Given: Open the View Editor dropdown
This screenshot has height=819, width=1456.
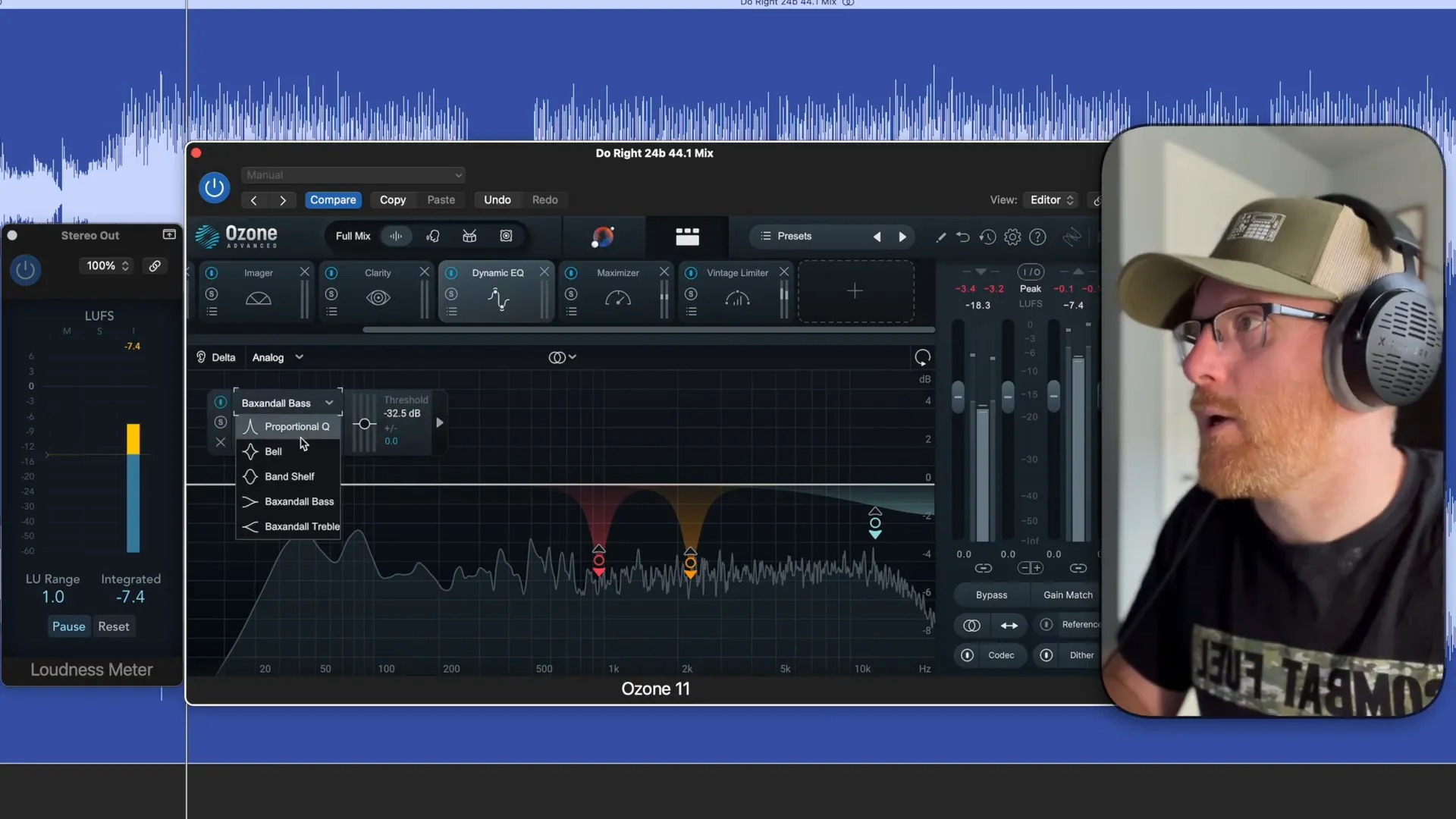Looking at the screenshot, I should (x=1051, y=200).
